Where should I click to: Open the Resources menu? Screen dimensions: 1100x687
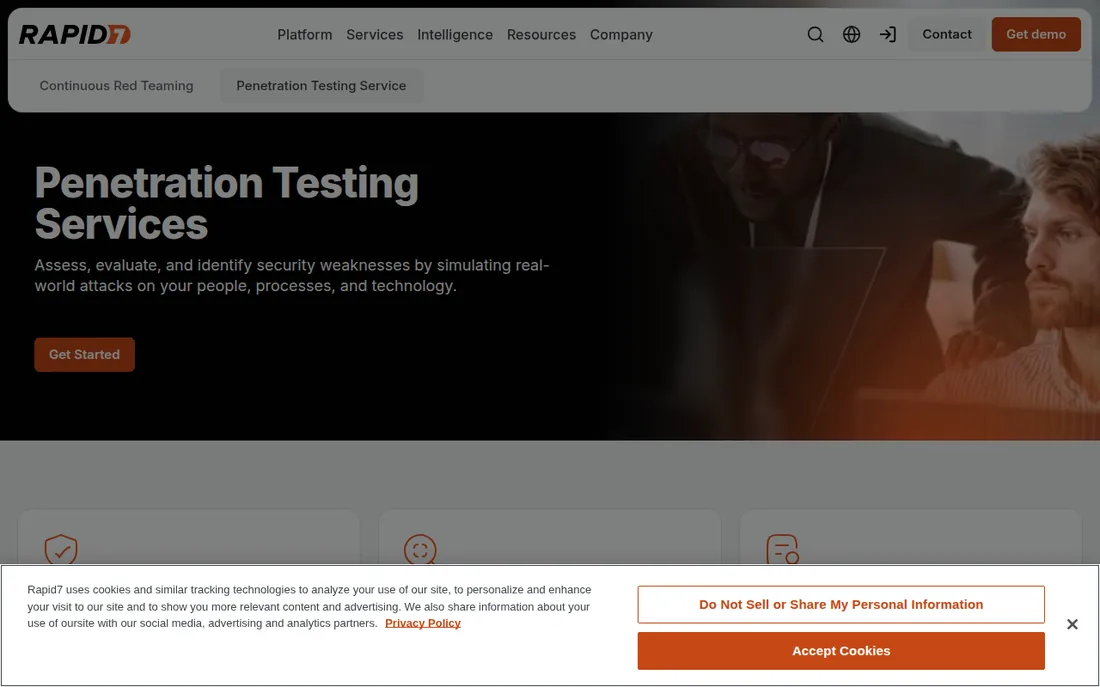[541, 34]
